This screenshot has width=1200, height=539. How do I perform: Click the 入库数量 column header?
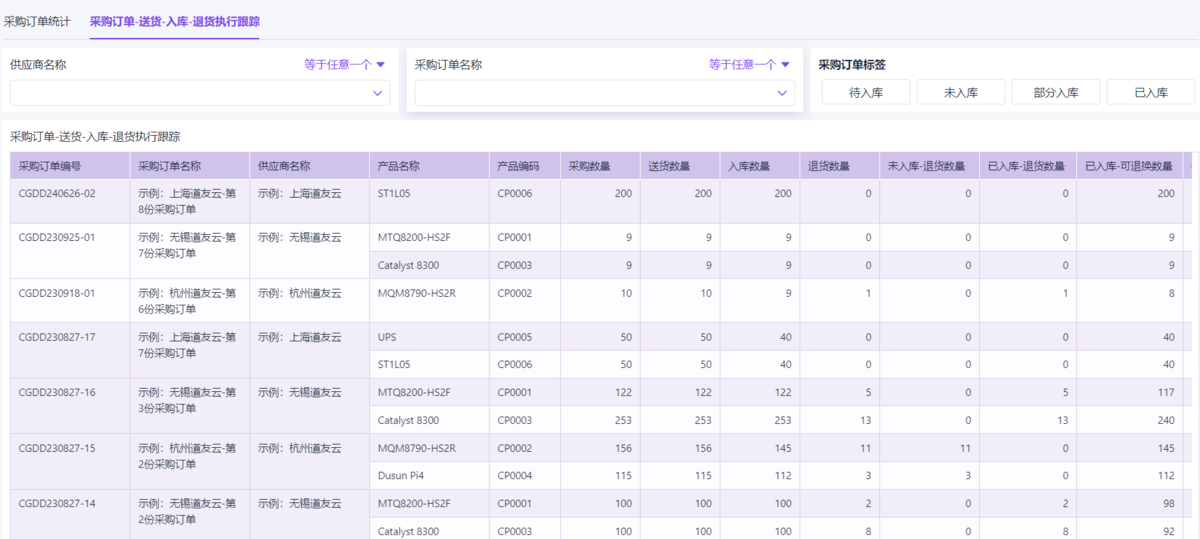pyautogui.click(x=749, y=166)
